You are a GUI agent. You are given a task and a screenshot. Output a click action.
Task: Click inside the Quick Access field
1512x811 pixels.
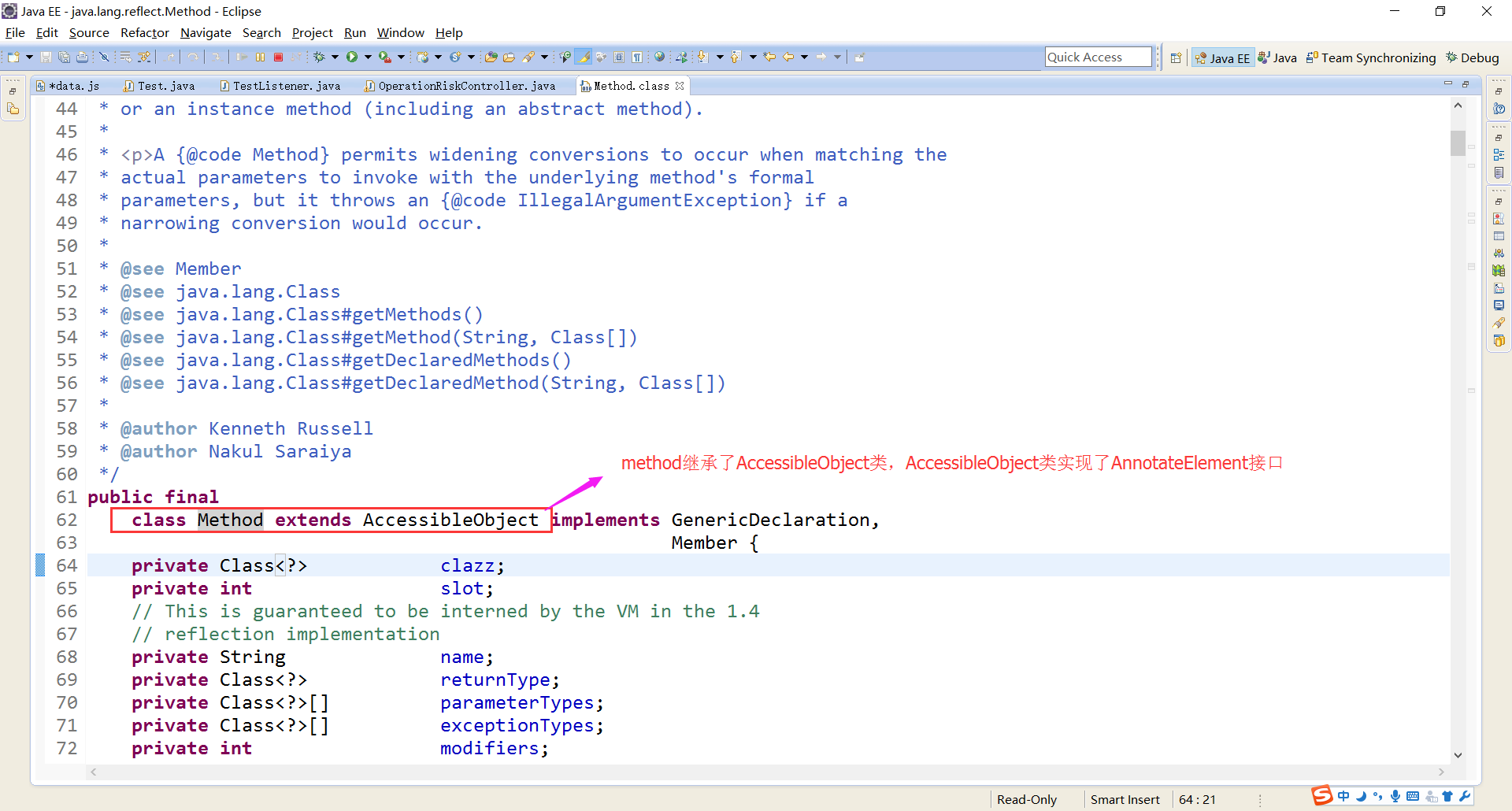(x=1098, y=56)
